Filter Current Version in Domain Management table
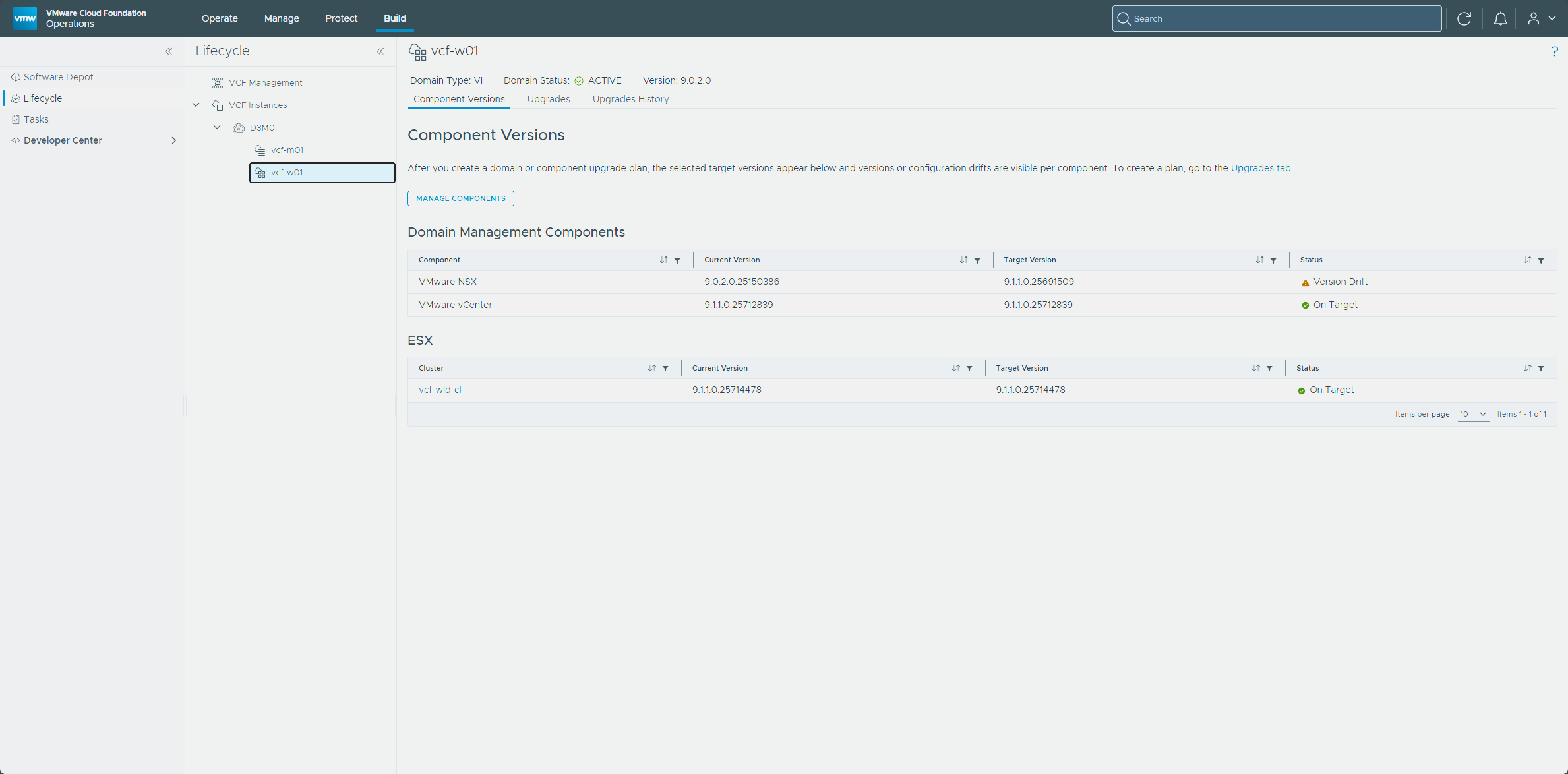The width and height of the screenshot is (1568, 774). [977, 260]
